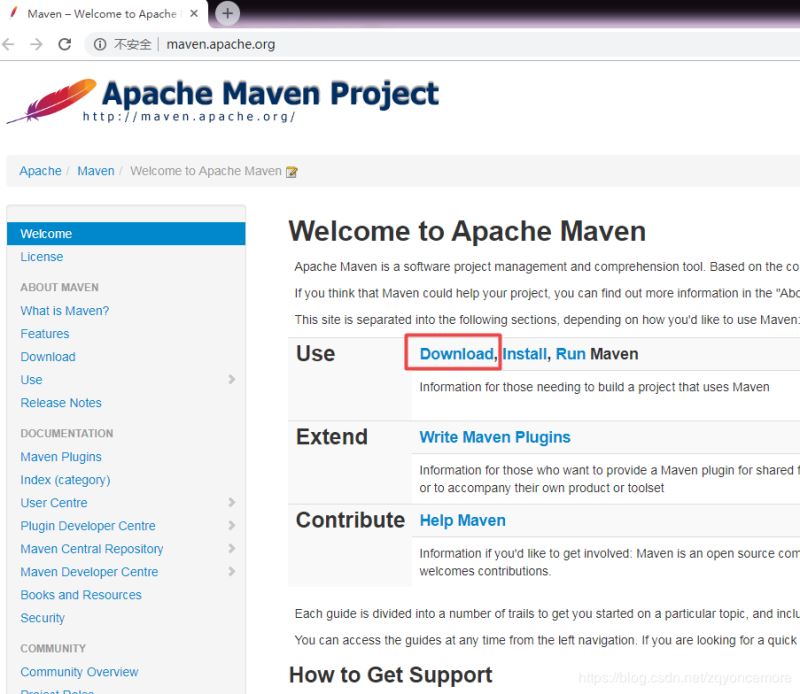Open the Use sidebar entry
The image size is (800, 694).
(32, 380)
